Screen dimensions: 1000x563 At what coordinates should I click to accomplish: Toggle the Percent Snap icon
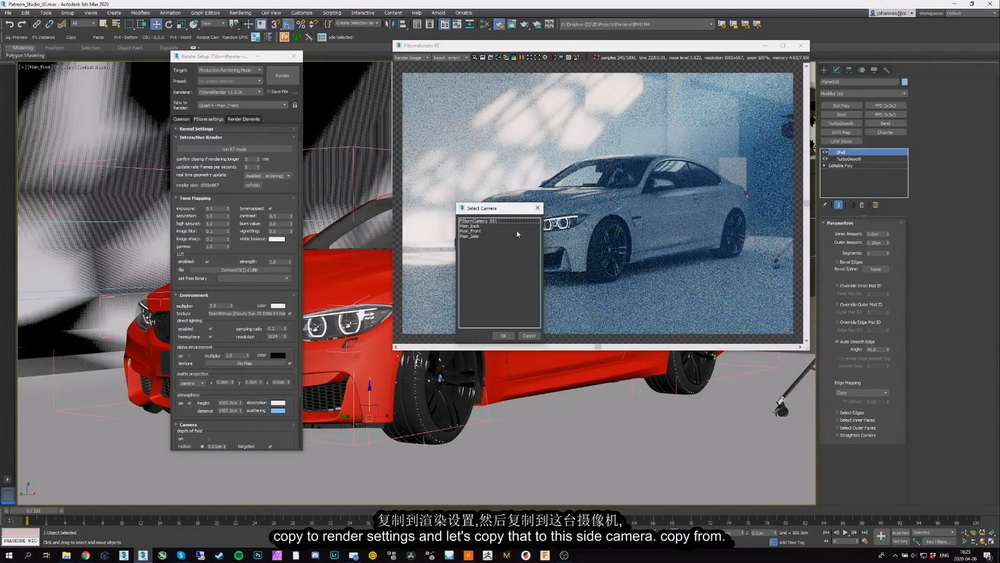click(x=301, y=24)
